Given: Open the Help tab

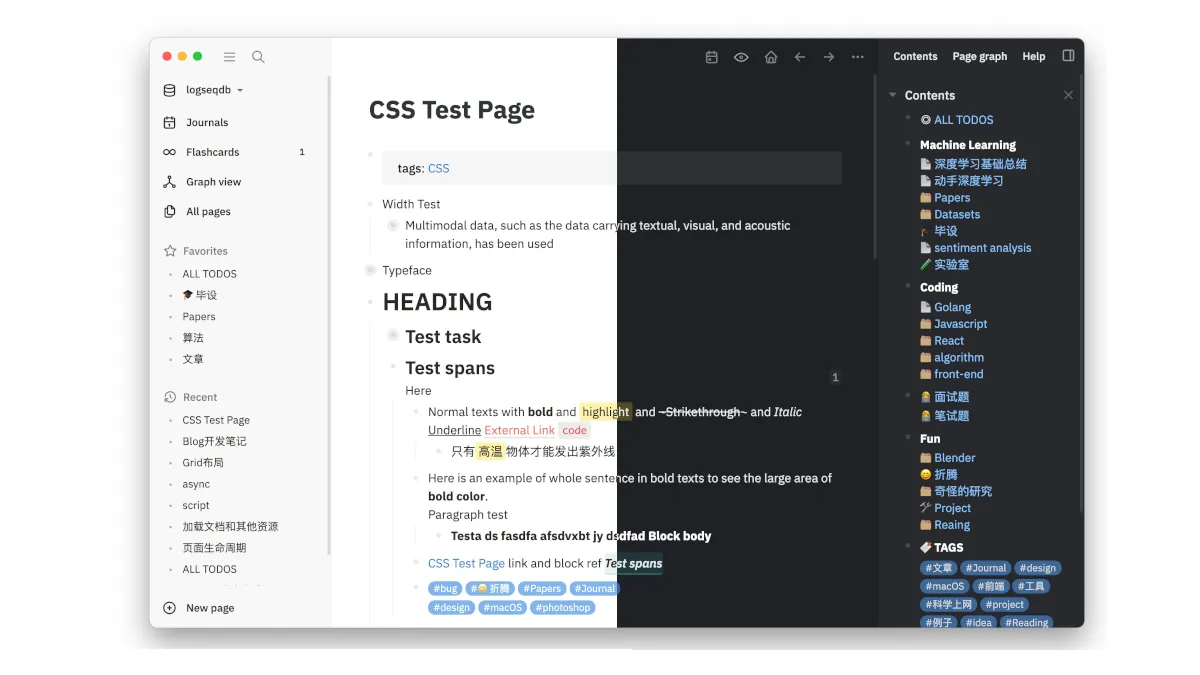Looking at the screenshot, I should (1034, 57).
